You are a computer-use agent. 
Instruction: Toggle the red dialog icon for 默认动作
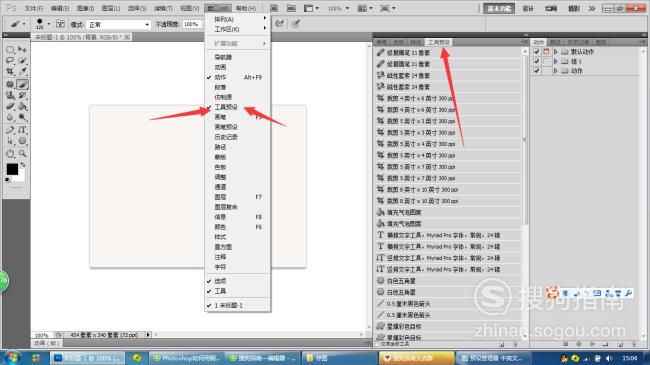546,52
